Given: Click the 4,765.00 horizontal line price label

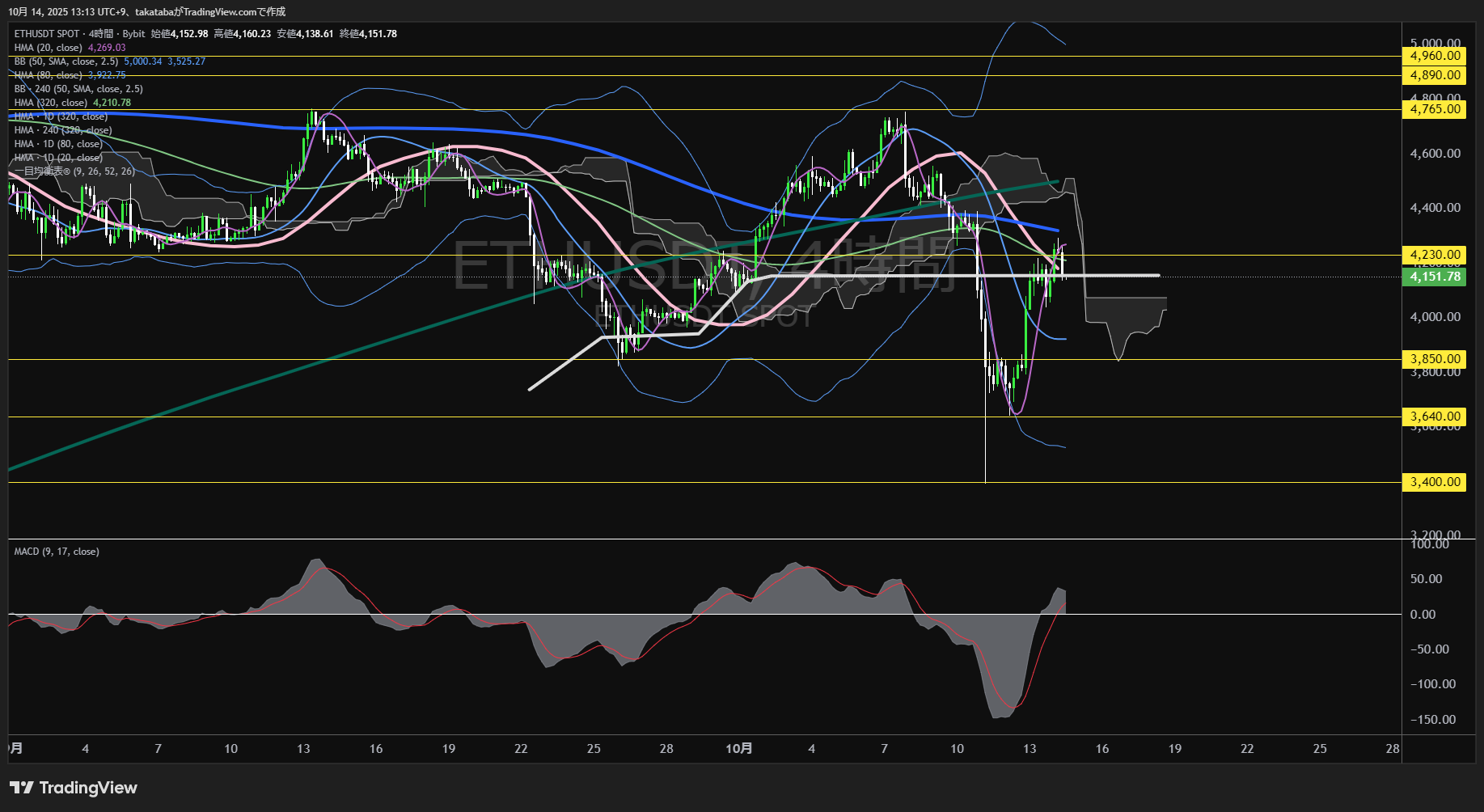Looking at the screenshot, I should pos(1435,109).
